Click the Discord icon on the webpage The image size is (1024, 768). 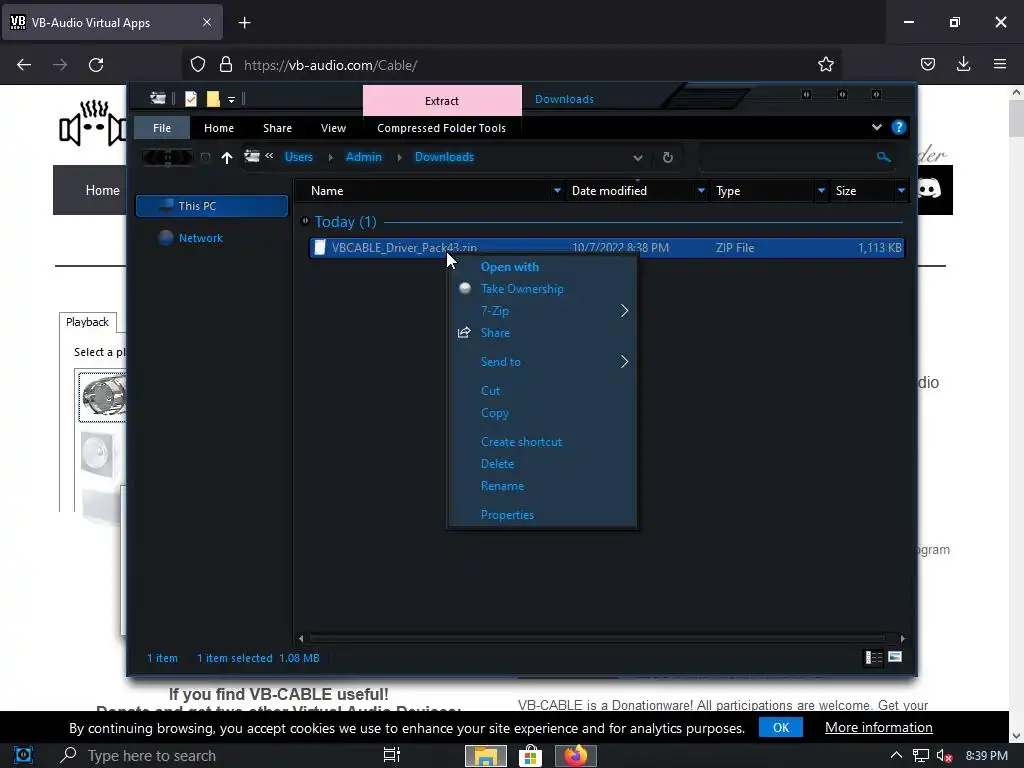(930, 190)
